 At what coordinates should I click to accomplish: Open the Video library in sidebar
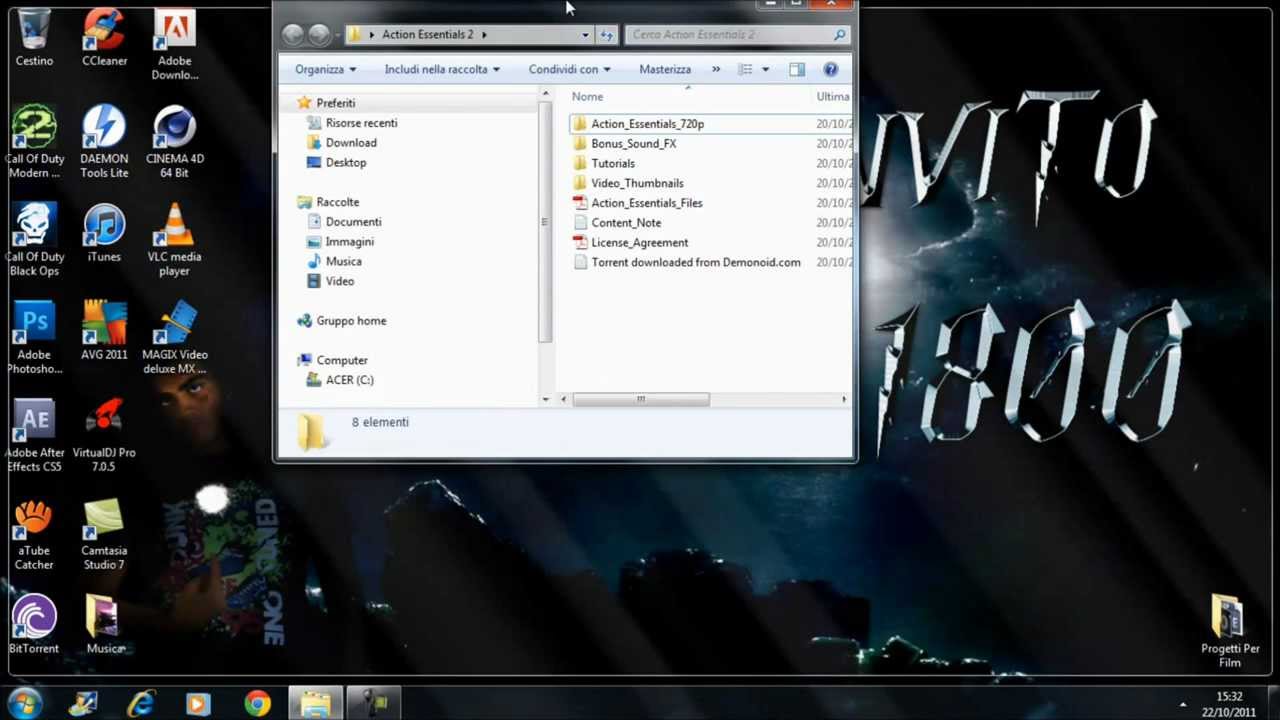coord(339,281)
